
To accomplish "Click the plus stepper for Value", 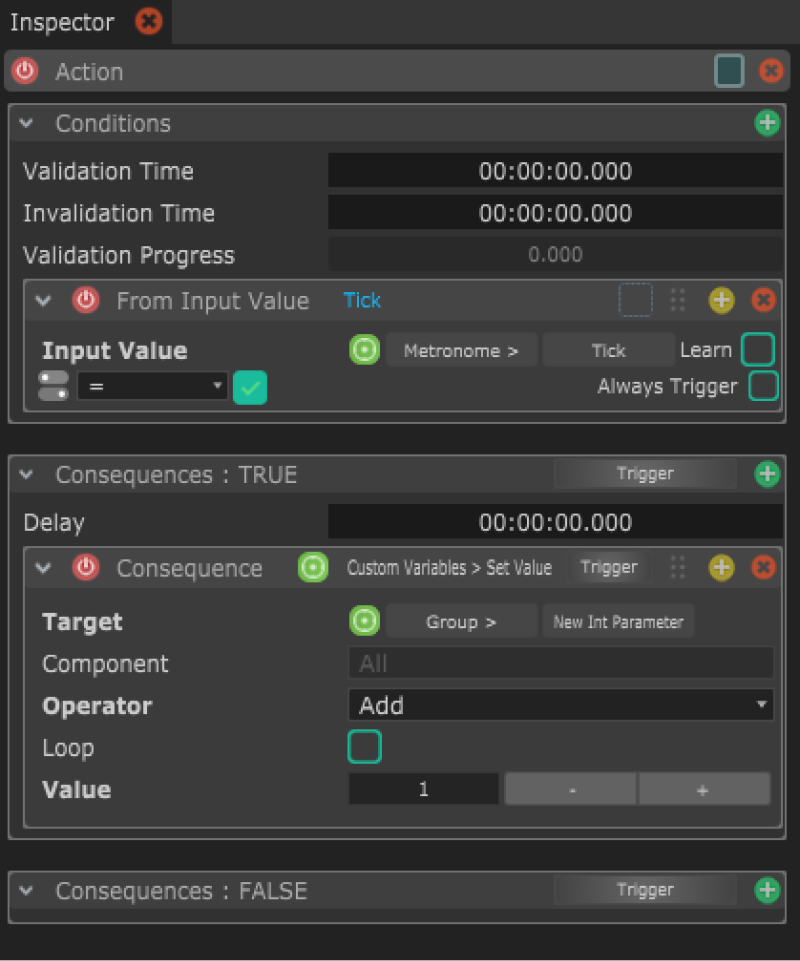I will [x=703, y=789].
